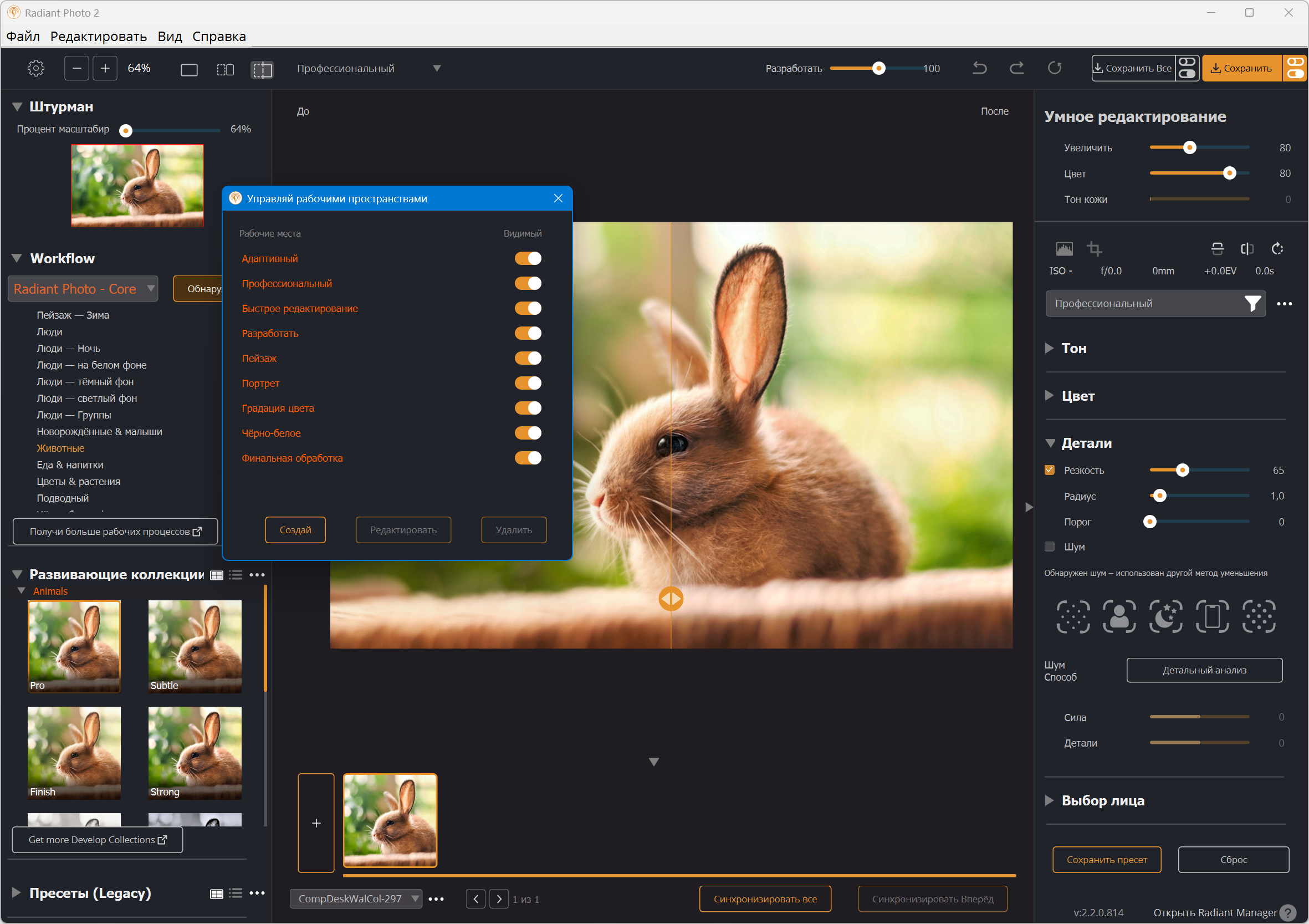Viewport: 1309px width, 924px height.
Task: Select the night noise mode icon
Action: click(x=1165, y=616)
